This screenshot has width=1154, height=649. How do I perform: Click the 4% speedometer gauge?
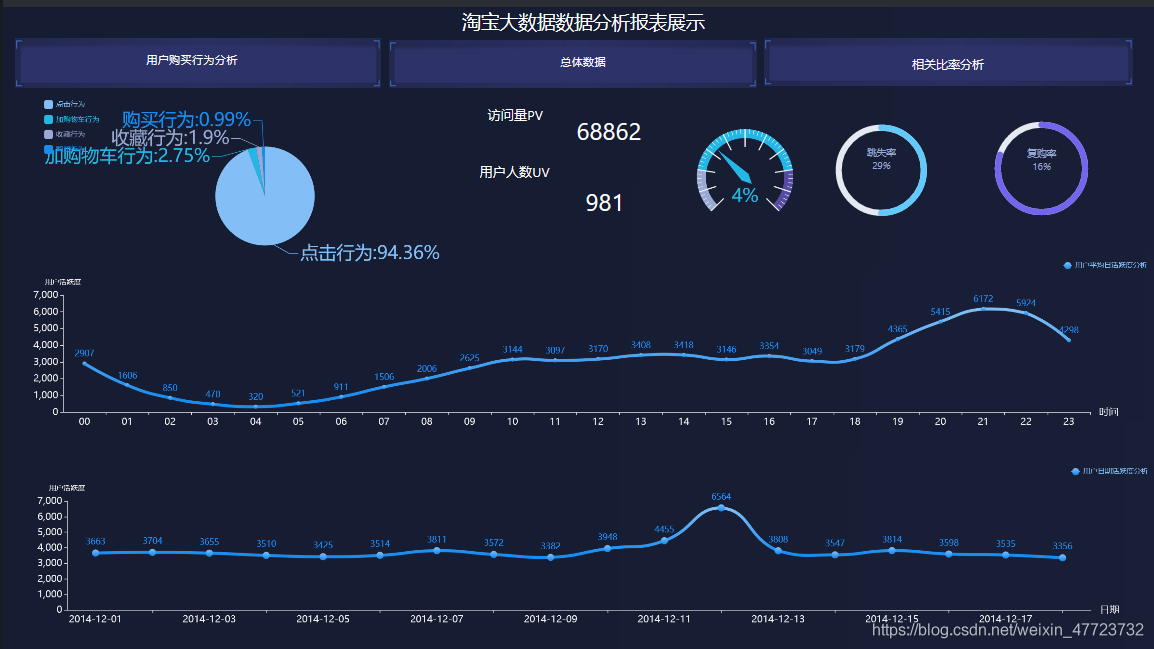click(745, 171)
